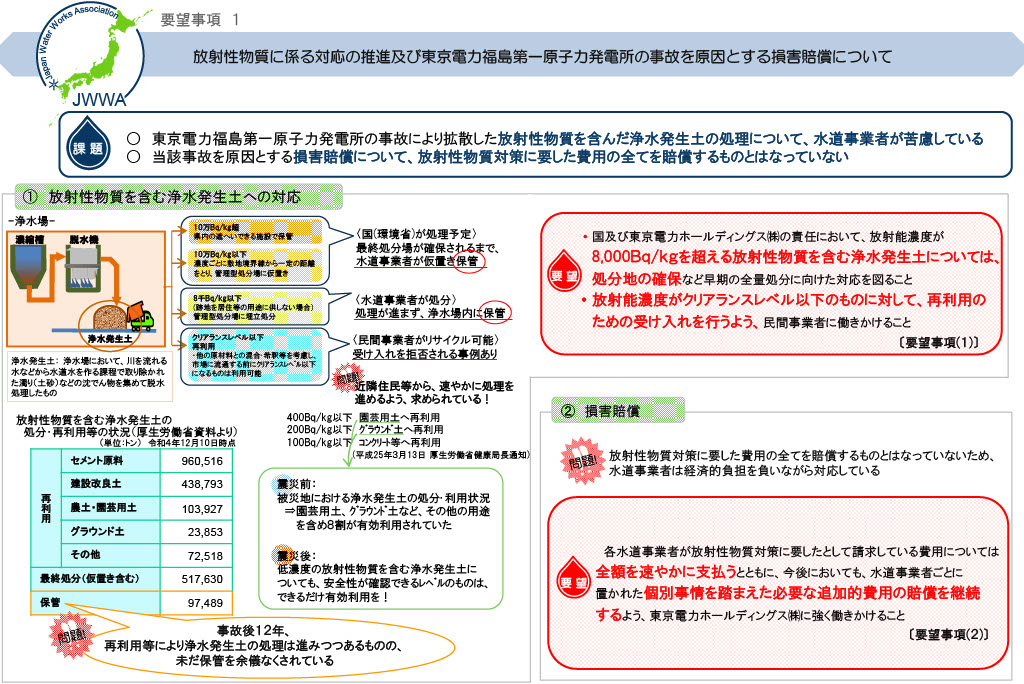Viewport: 1024px width, 684px height.
Task: Click circled 保管 after 浄水場内に
Action: (x=495, y=313)
